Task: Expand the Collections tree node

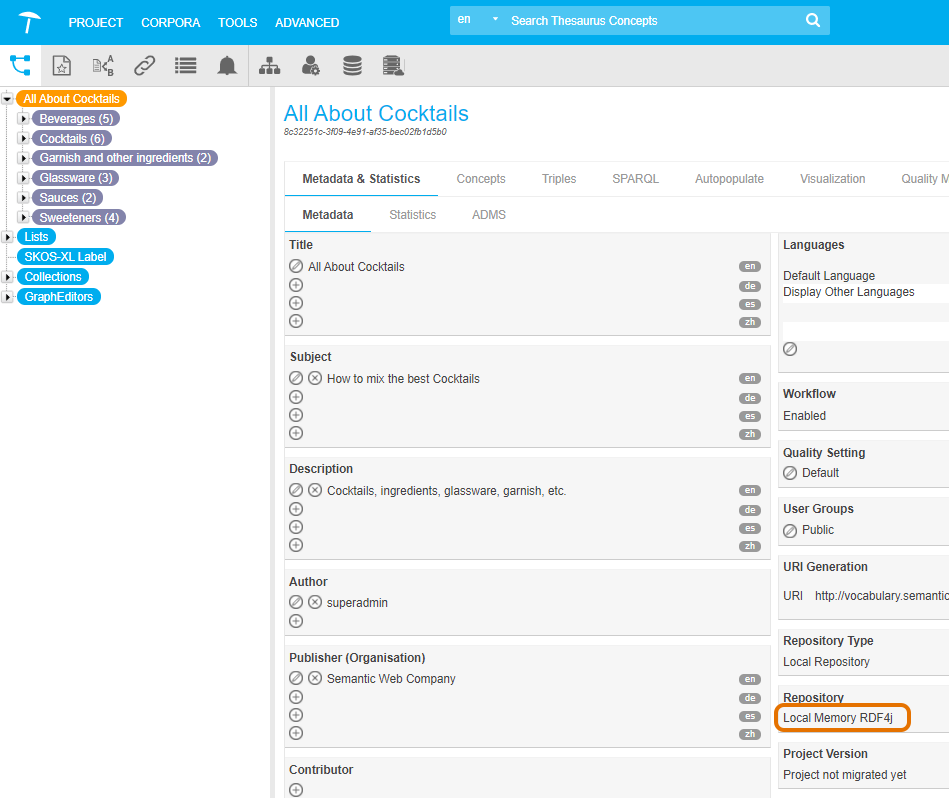Action: [x=8, y=277]
